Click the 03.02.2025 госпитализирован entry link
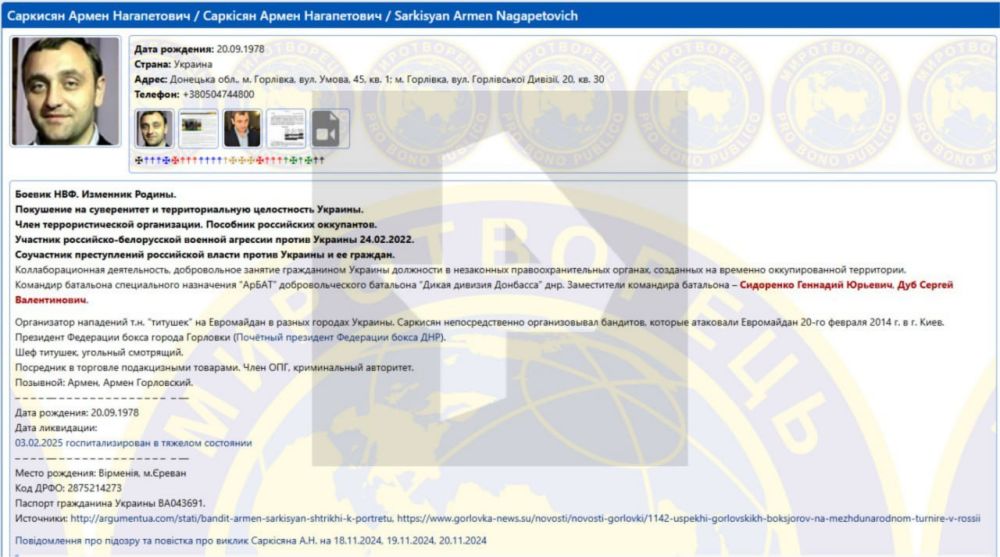Viewport: 1000px width, 557px height. click(x=133, y=442)
